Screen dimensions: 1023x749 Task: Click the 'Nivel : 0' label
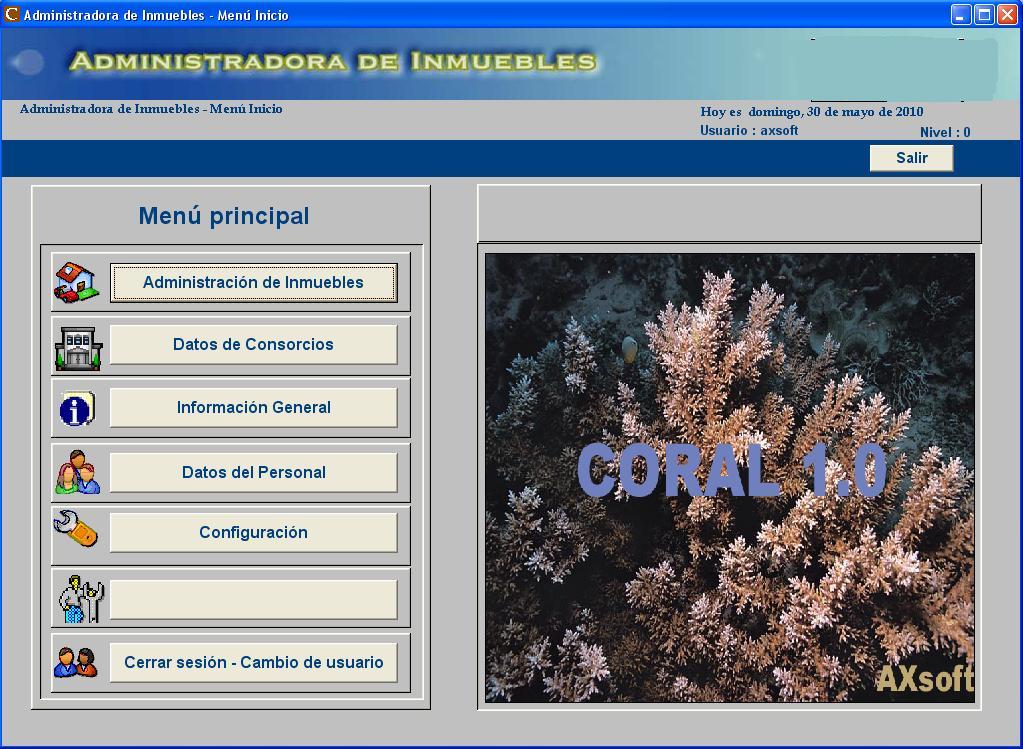tap(945, 132)
